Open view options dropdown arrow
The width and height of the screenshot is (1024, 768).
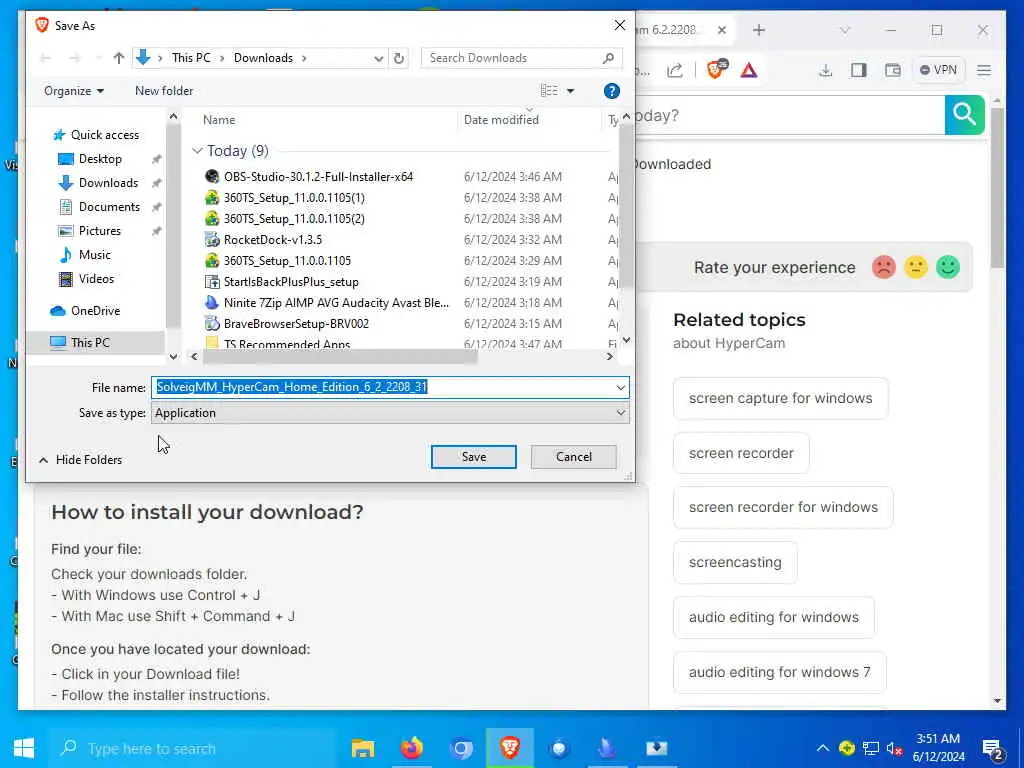[x=570, y=91]
